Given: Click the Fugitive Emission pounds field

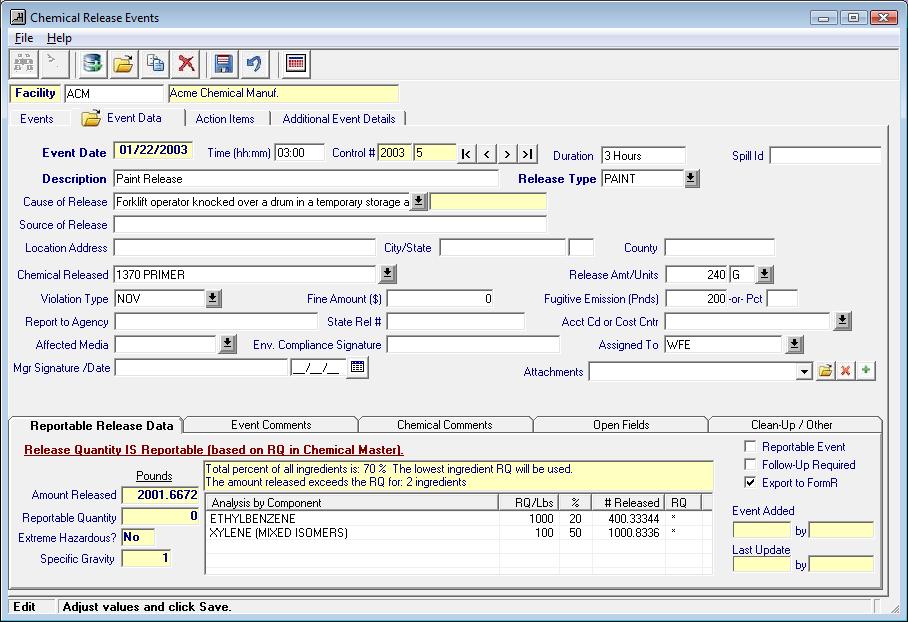Looking at the screenshot, I should [x=697, y=298].
